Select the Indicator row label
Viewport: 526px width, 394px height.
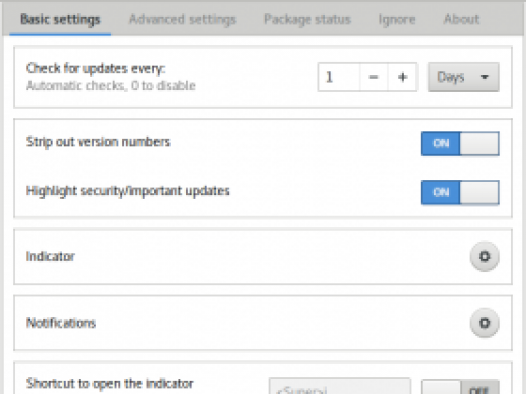50,257
